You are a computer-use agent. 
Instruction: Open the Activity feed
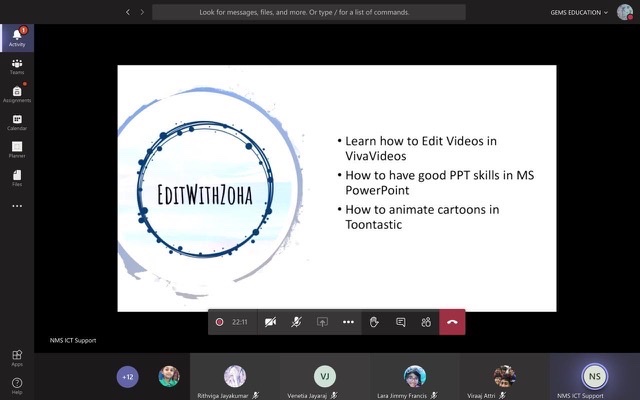click(17, 38)
